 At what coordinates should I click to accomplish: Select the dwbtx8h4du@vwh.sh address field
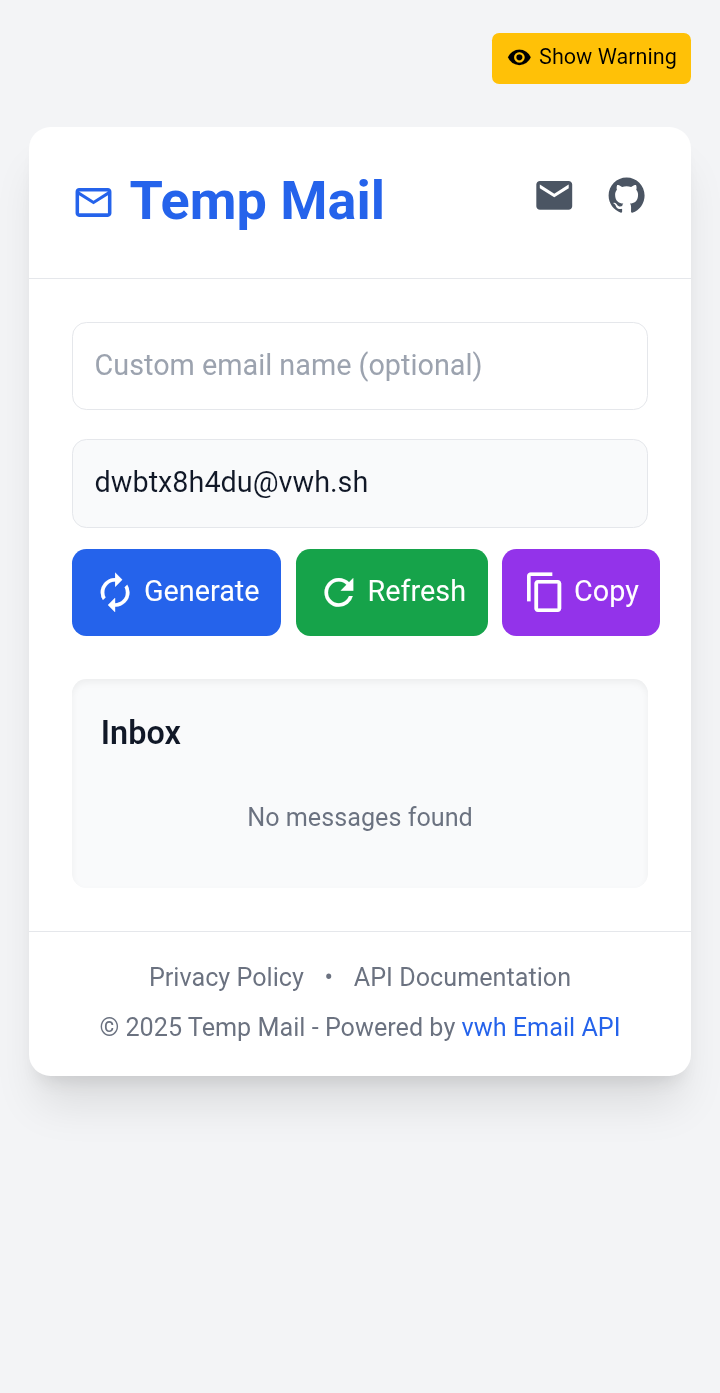pyautogui.click(x=360, y=483)
